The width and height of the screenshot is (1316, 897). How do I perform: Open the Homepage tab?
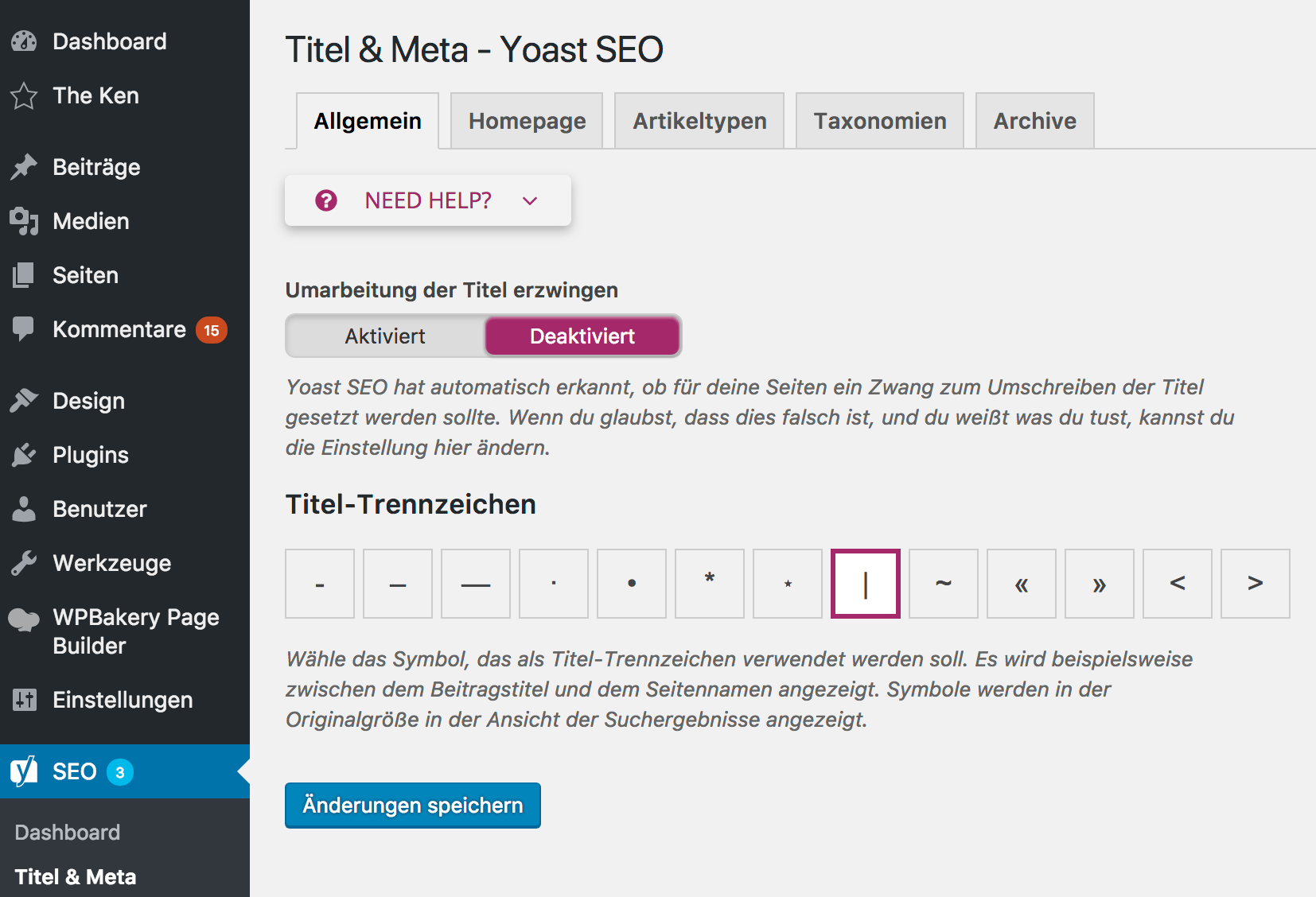527,121
